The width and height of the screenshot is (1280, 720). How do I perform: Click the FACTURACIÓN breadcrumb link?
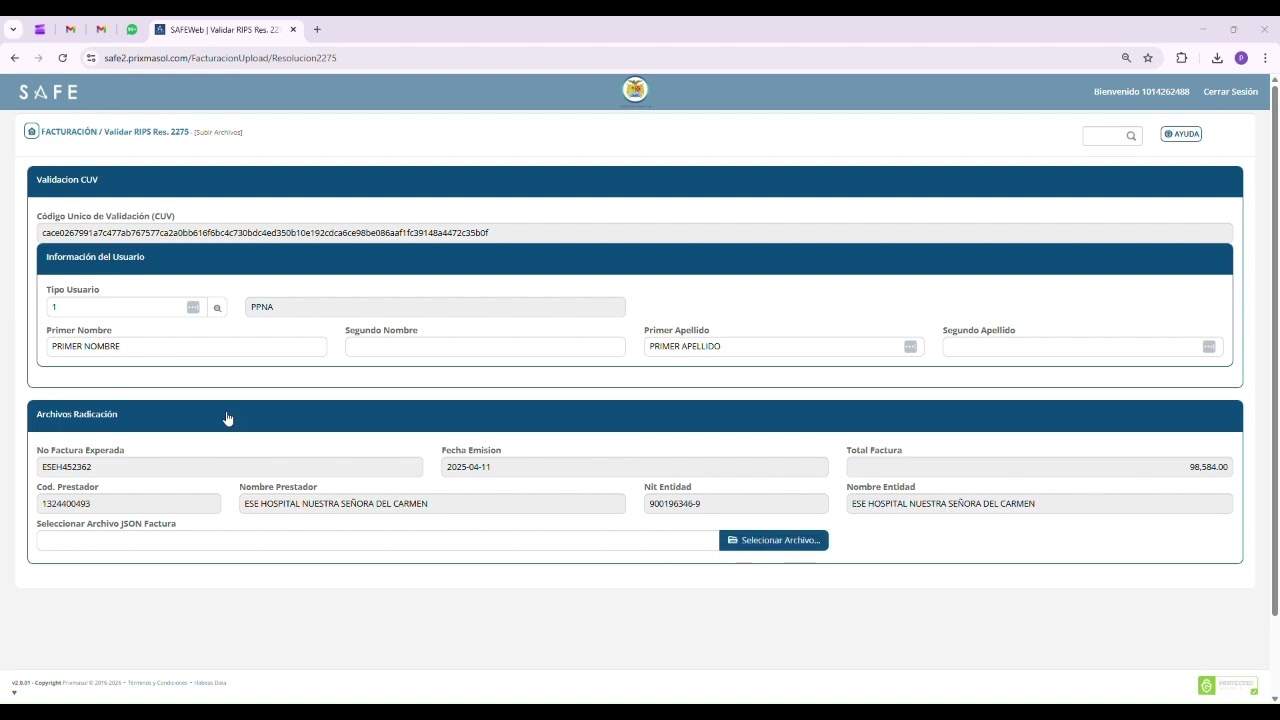69,132
